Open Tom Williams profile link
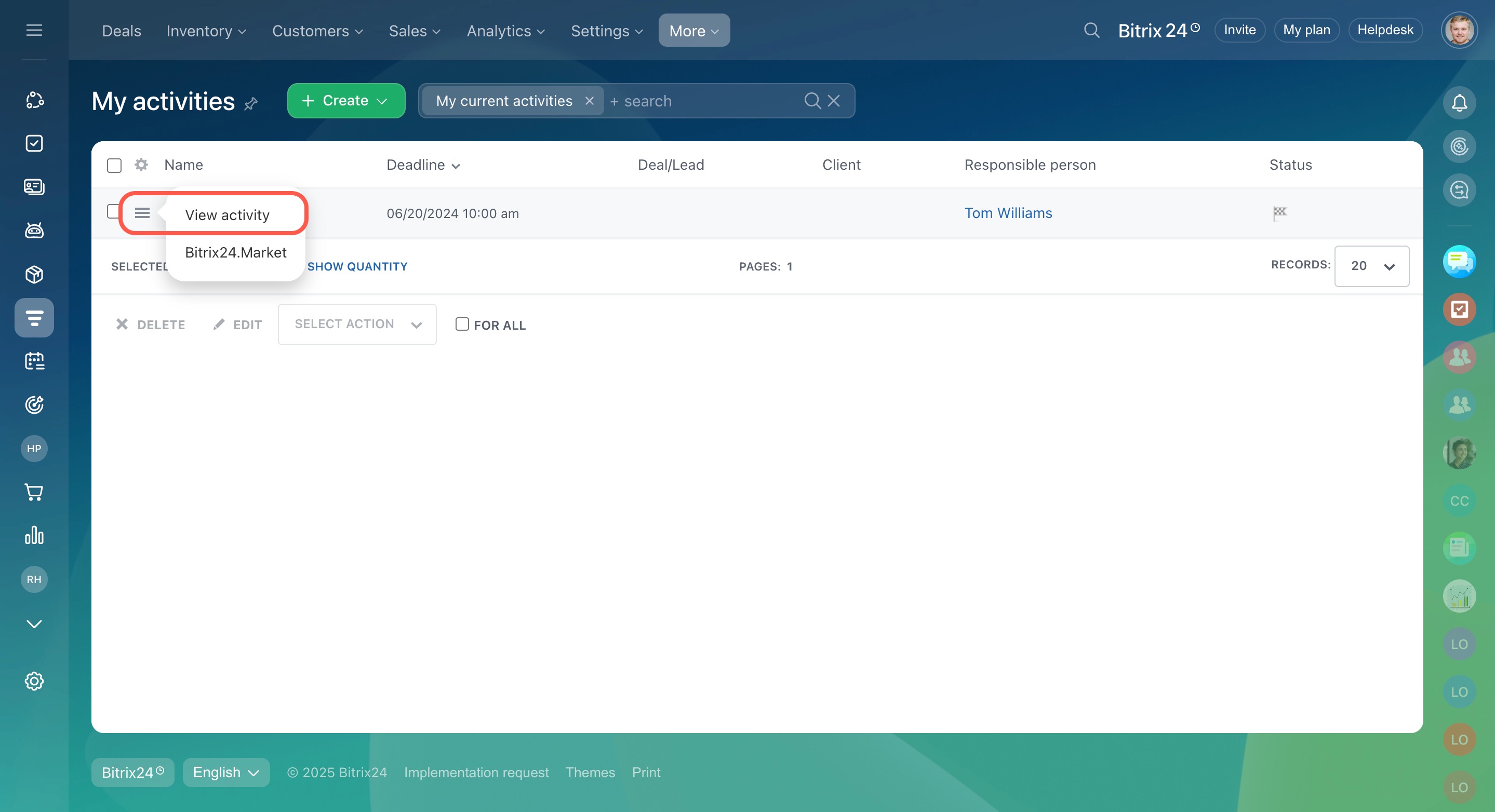 pos(1008,213)
